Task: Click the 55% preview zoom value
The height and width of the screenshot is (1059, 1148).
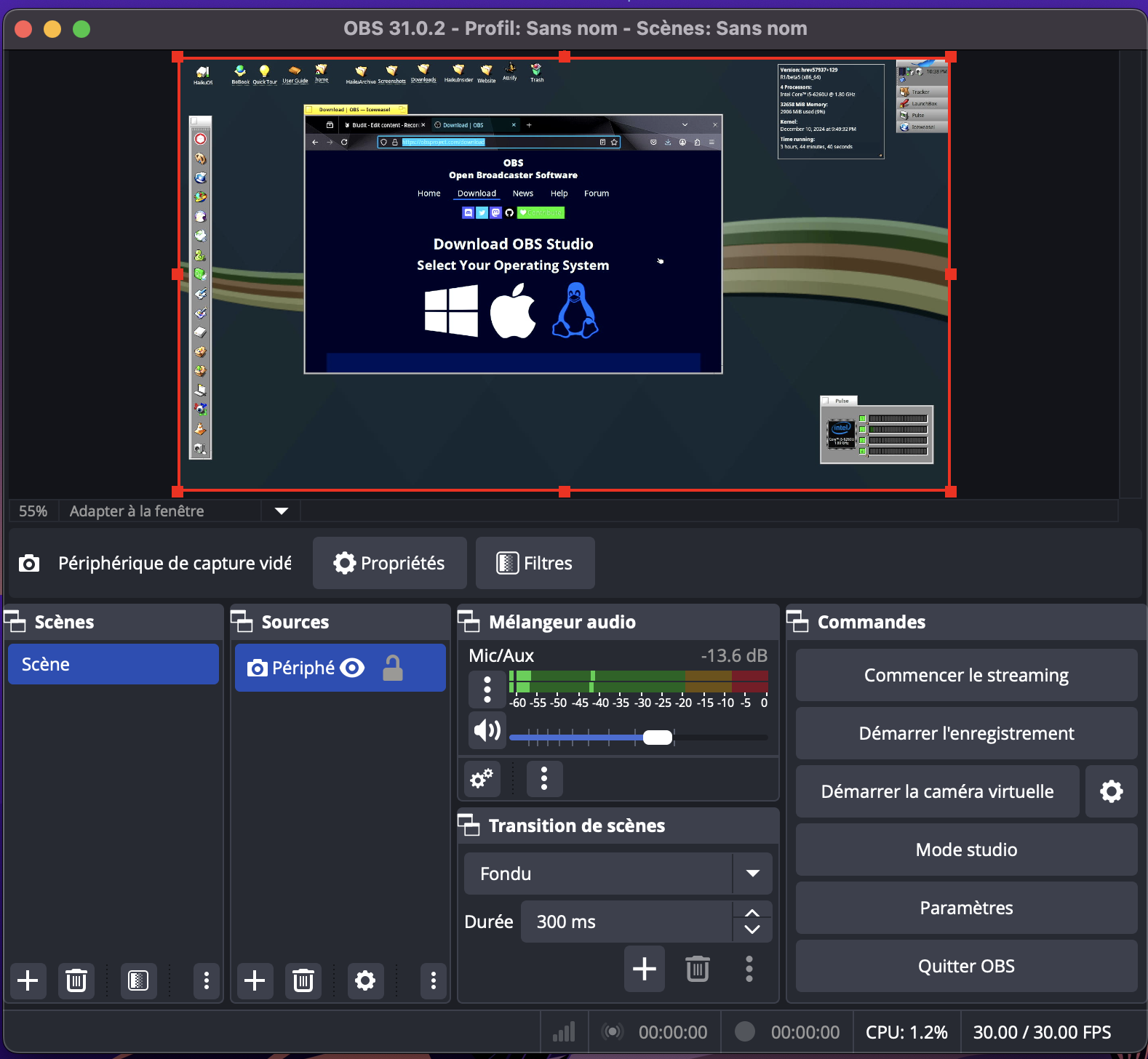Action: 33,511
